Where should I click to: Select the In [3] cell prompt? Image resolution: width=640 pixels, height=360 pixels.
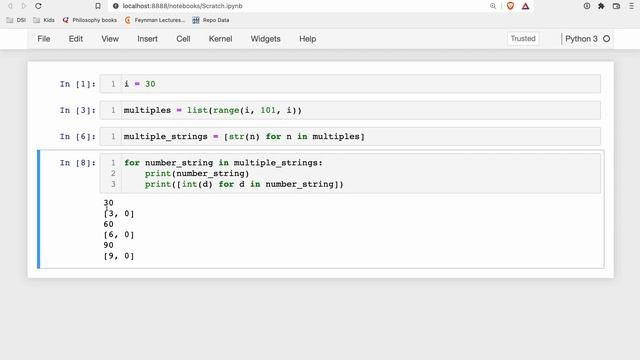[x=78, y=110]
